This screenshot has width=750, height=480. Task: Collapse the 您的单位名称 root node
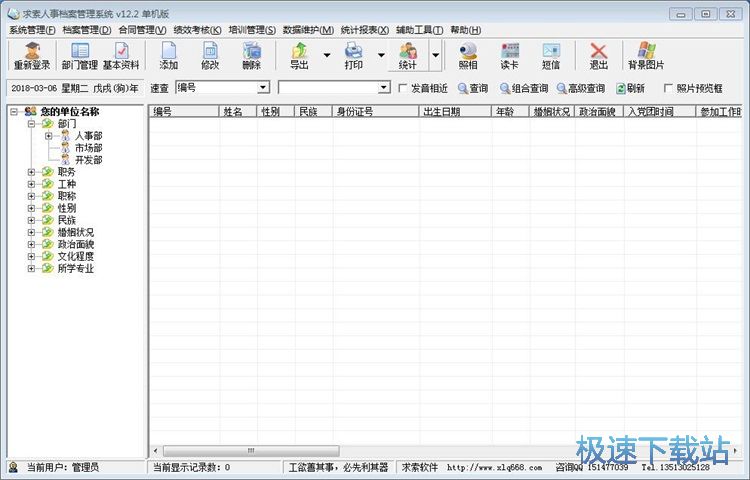pyautogui.click(x=14, y=111)
